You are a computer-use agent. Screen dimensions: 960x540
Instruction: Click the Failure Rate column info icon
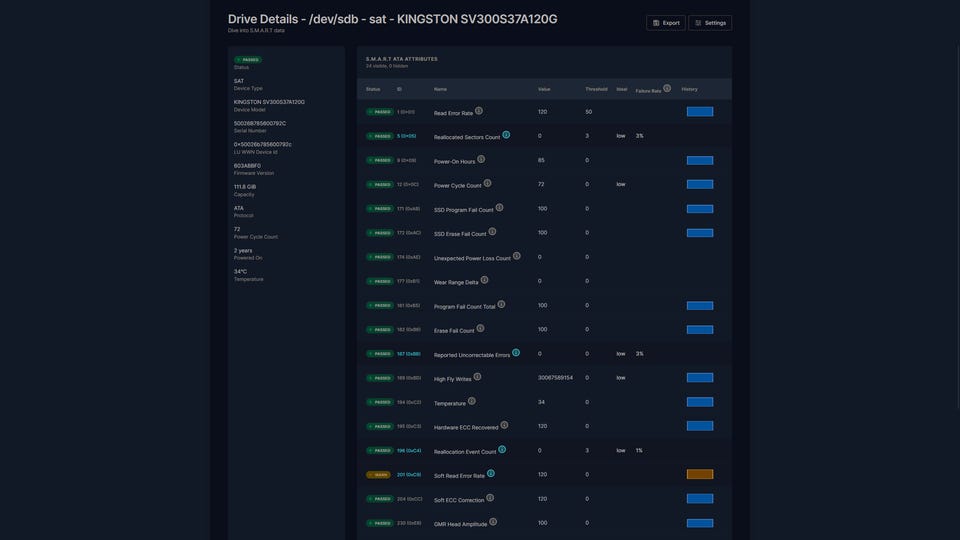tap(667, 89)
